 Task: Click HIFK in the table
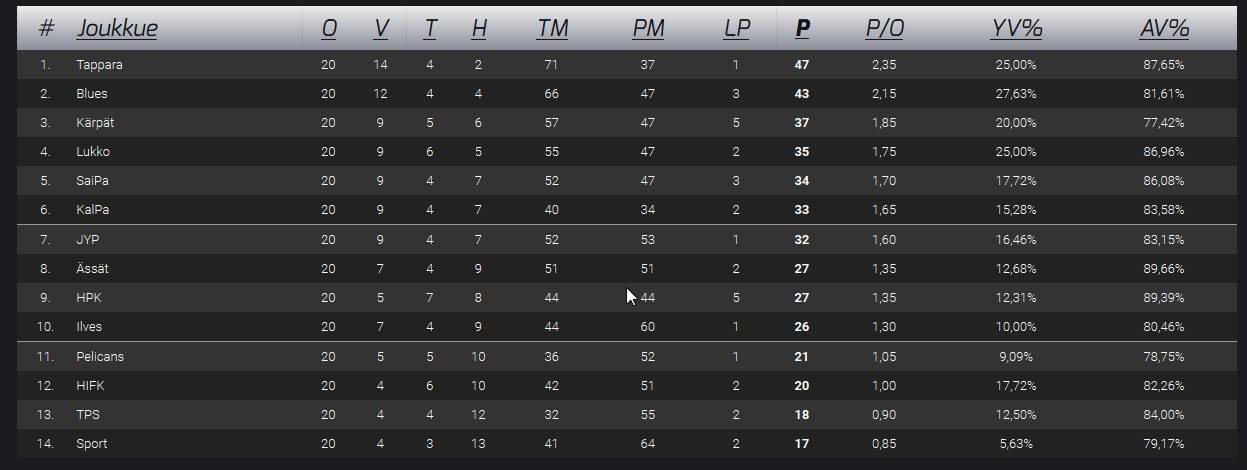(90, 386)
